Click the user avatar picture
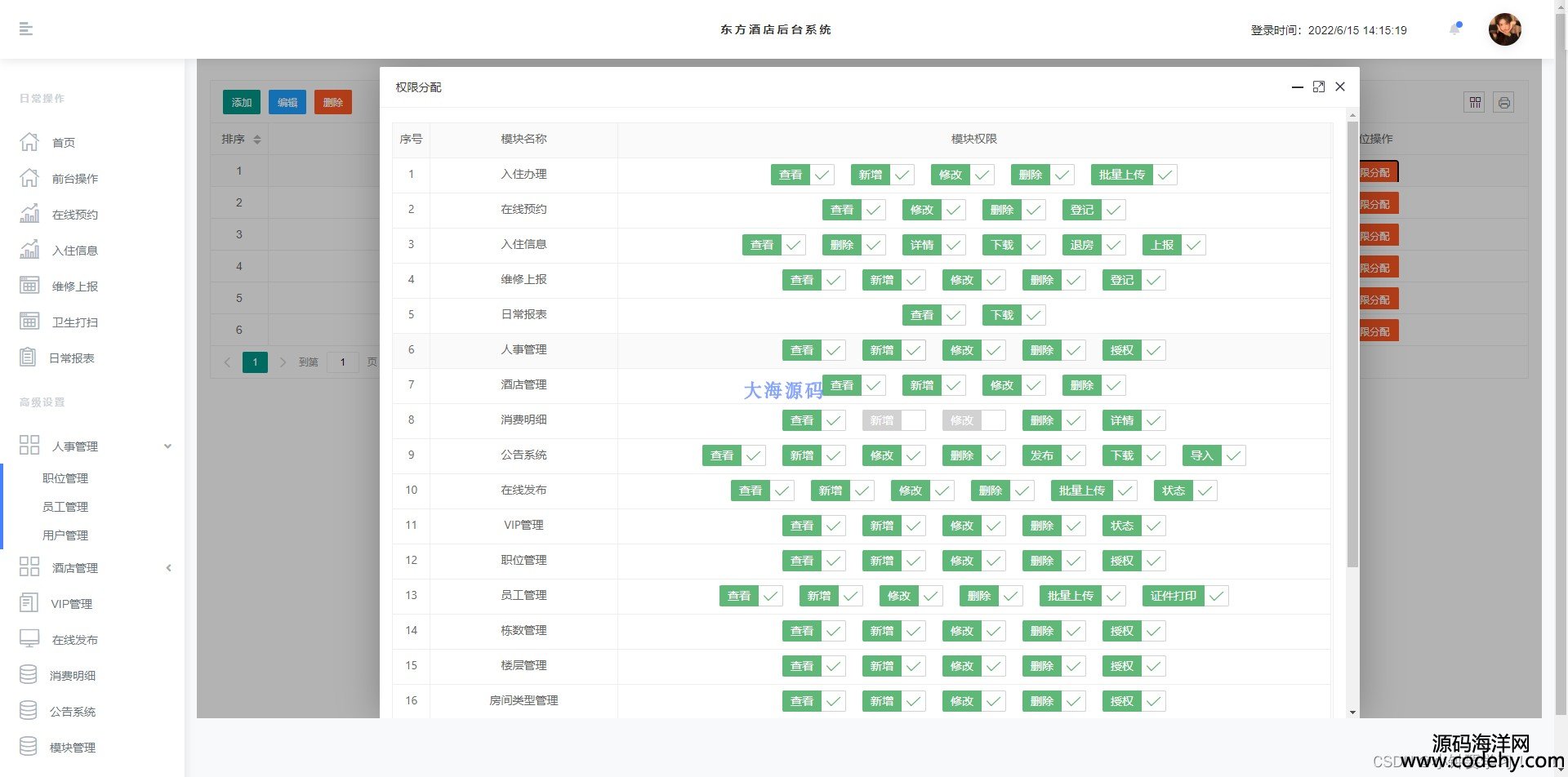The height and width of the screenshot is (777, 1568). pos(1504,29)
